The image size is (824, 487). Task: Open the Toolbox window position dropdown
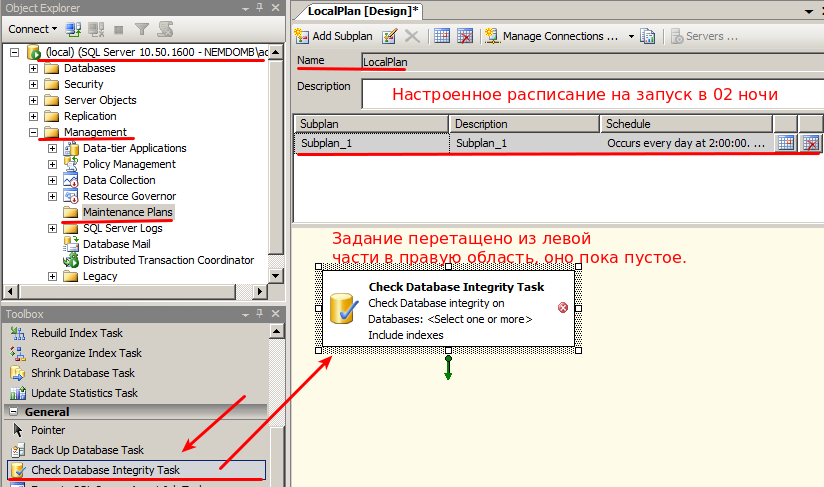(245, 314)
